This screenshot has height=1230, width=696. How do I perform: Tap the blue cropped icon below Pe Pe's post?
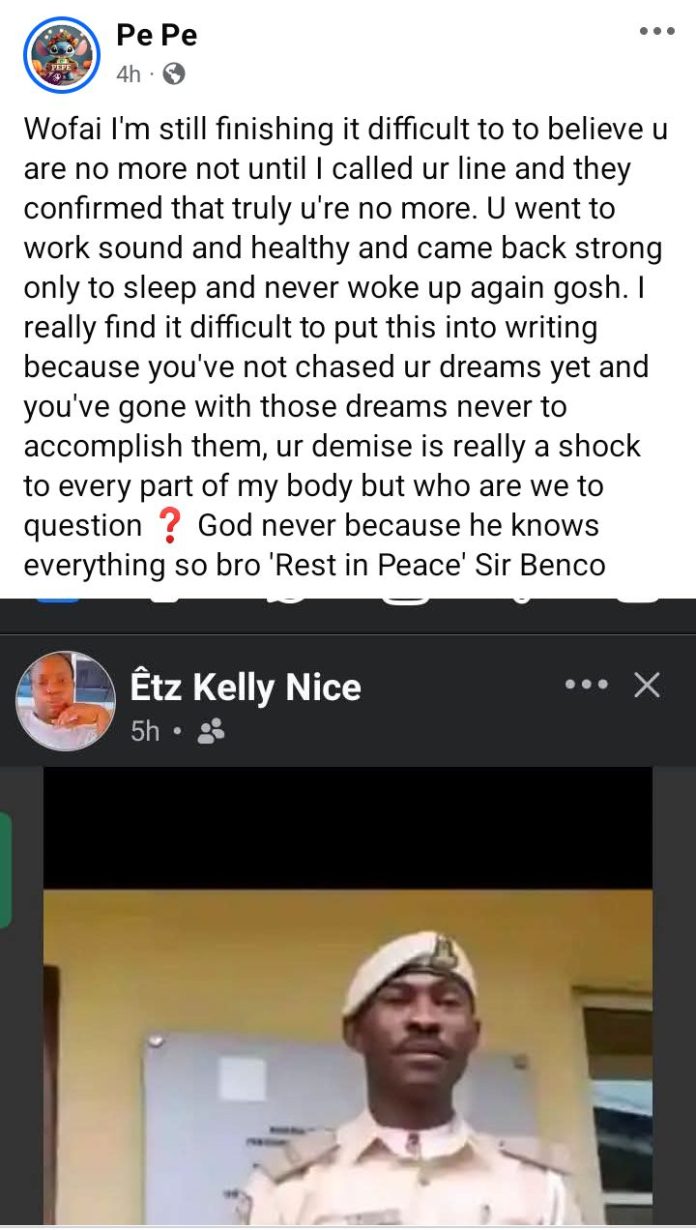point(60,599)
